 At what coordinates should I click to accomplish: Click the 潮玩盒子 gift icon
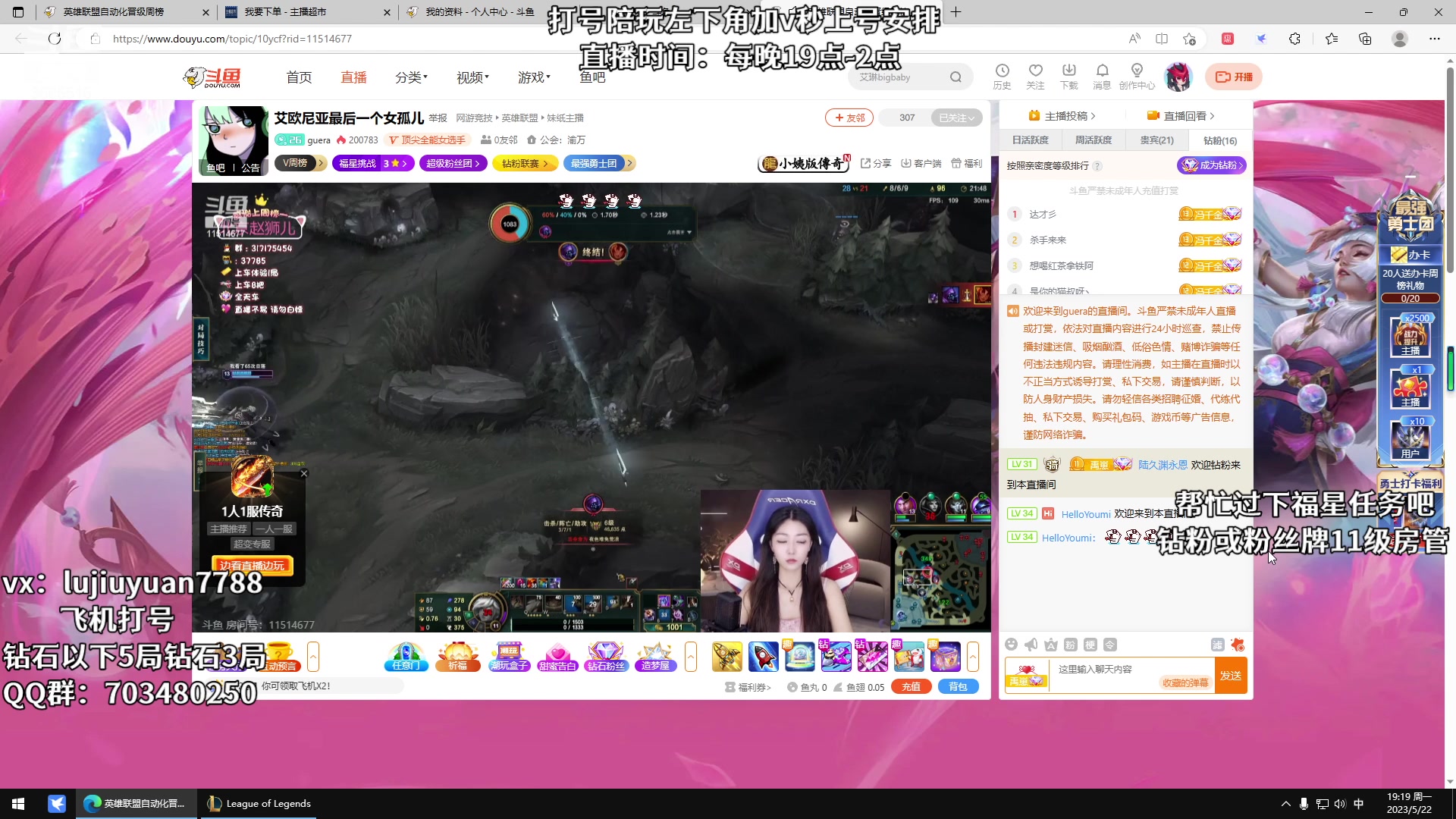tap(509, 656)
